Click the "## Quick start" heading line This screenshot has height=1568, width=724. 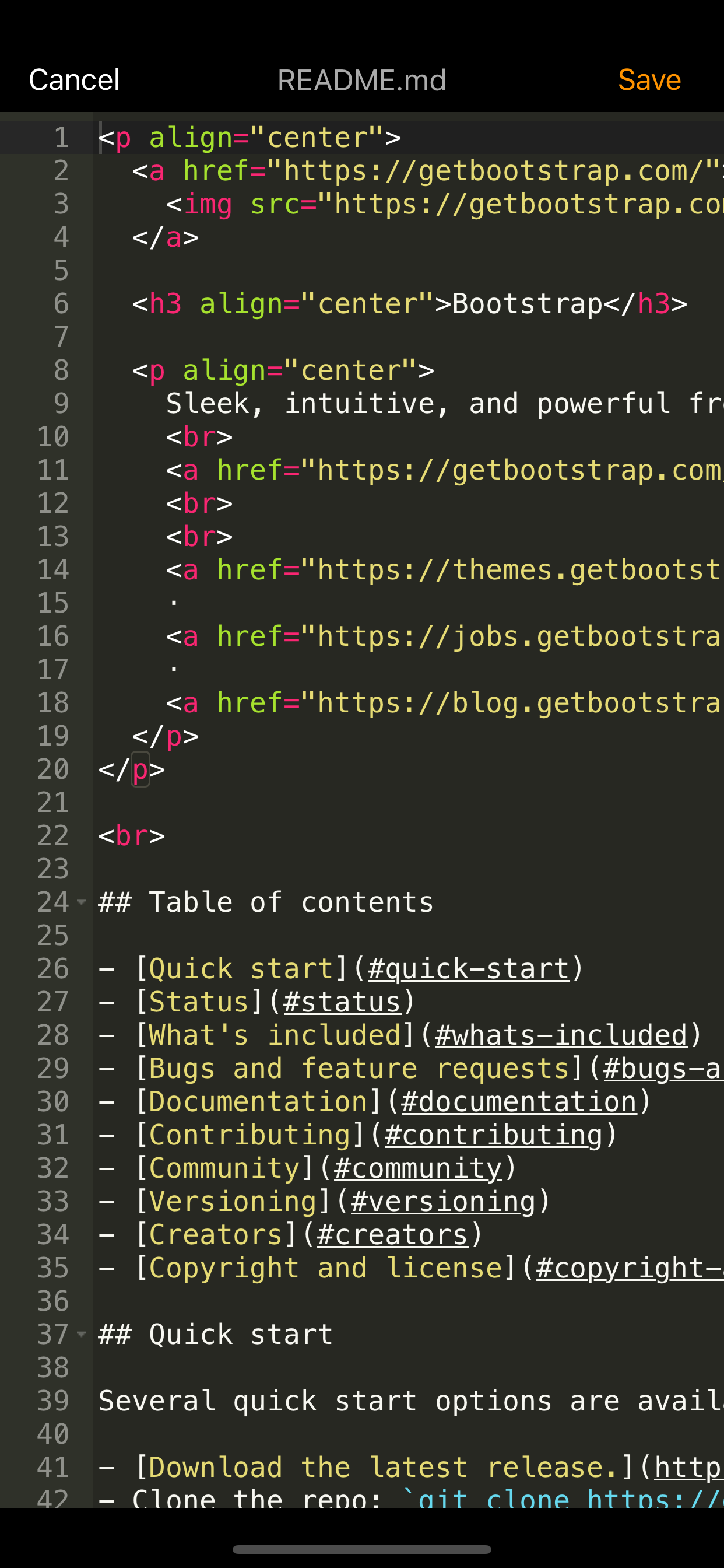[215, 1334]
